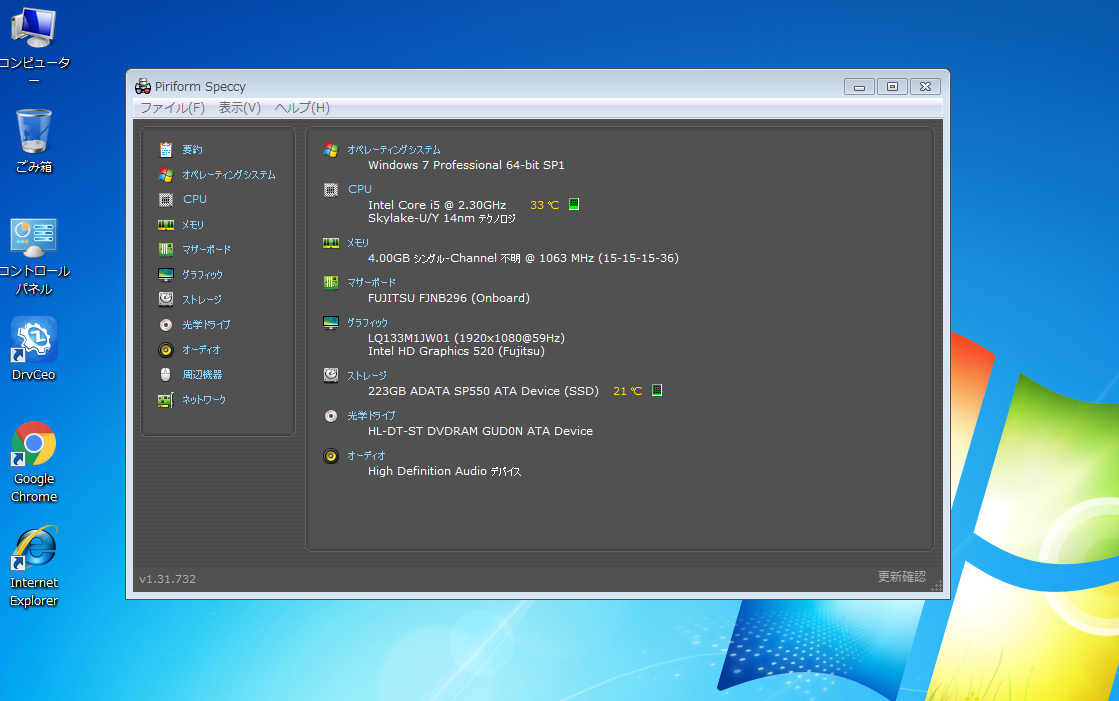This screenshot has height=701, width=1119.
Task: Click the storage icon in summary panel
Action: (x=330, y=375)
